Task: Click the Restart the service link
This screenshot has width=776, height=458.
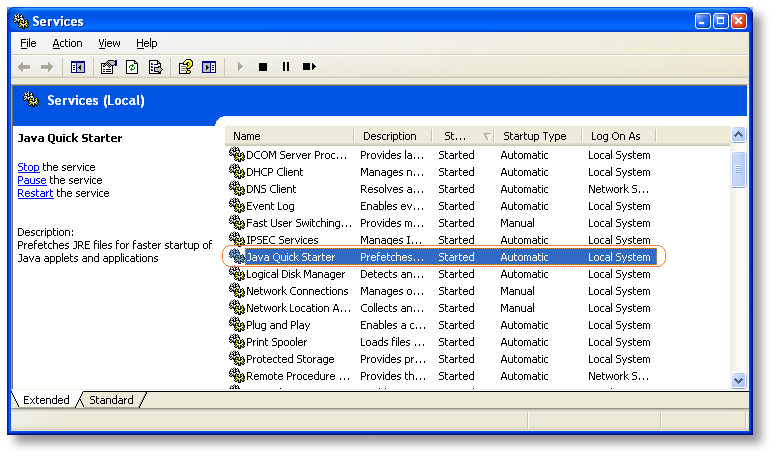Action: pos(35,193)
